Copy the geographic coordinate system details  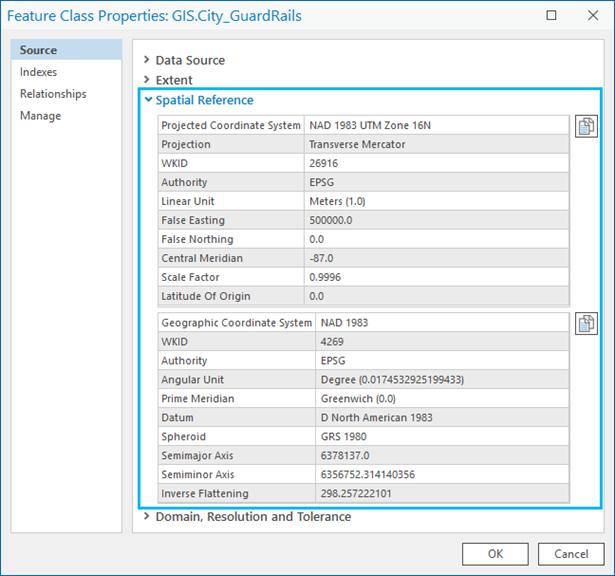click(586, 323)
